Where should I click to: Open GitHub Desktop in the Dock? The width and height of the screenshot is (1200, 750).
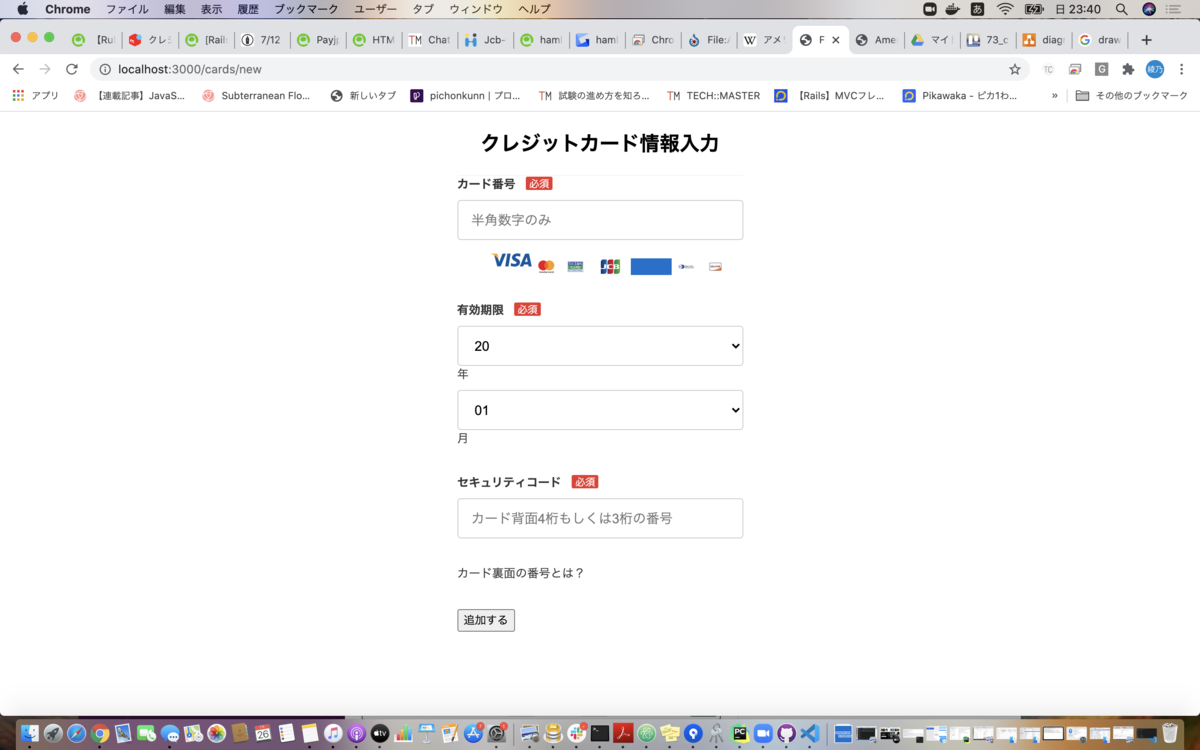coord(787,734)
